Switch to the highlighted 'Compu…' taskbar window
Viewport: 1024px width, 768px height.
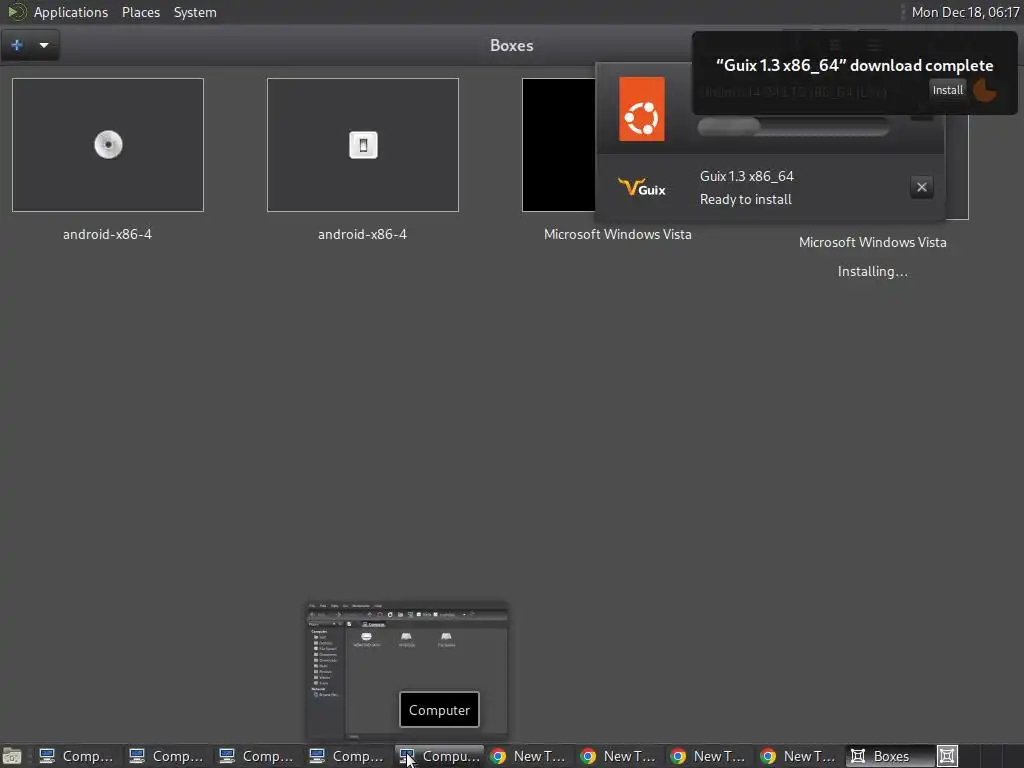pyautogui.click(x=439, y=756)
